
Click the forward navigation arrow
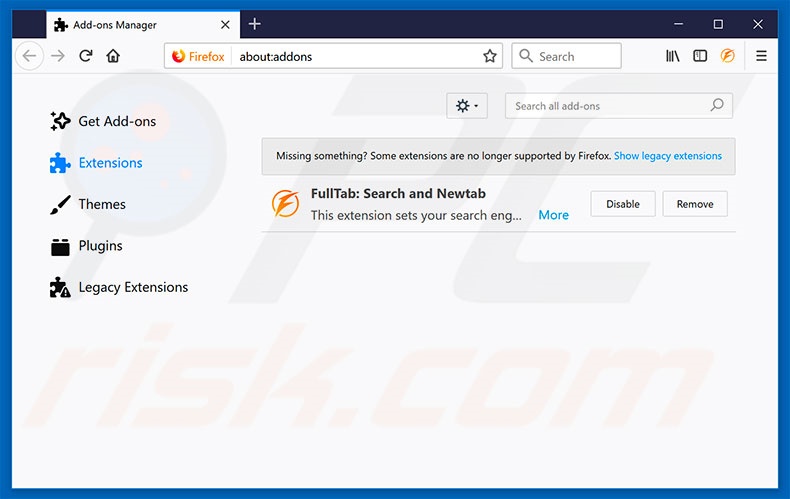(58, 56)
